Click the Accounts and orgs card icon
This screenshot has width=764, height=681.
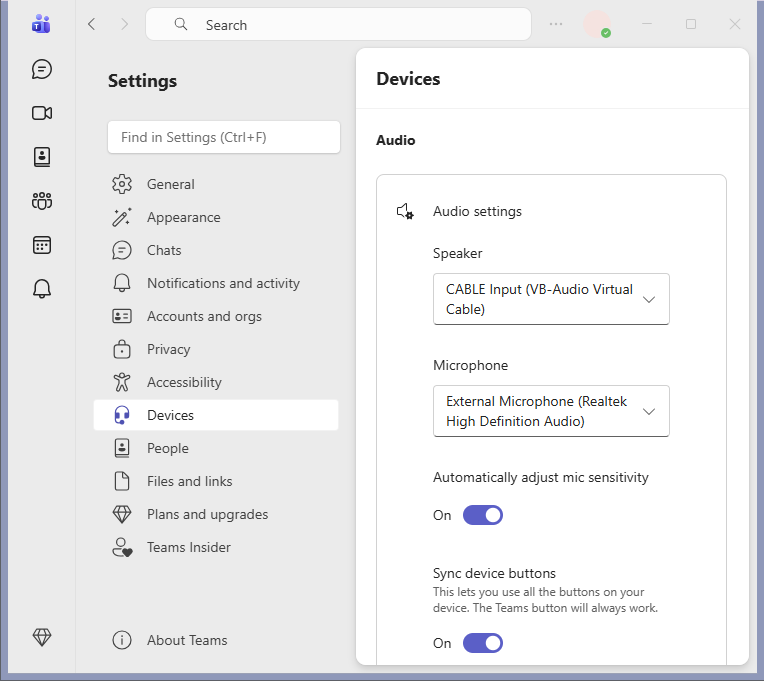[122, 316]
